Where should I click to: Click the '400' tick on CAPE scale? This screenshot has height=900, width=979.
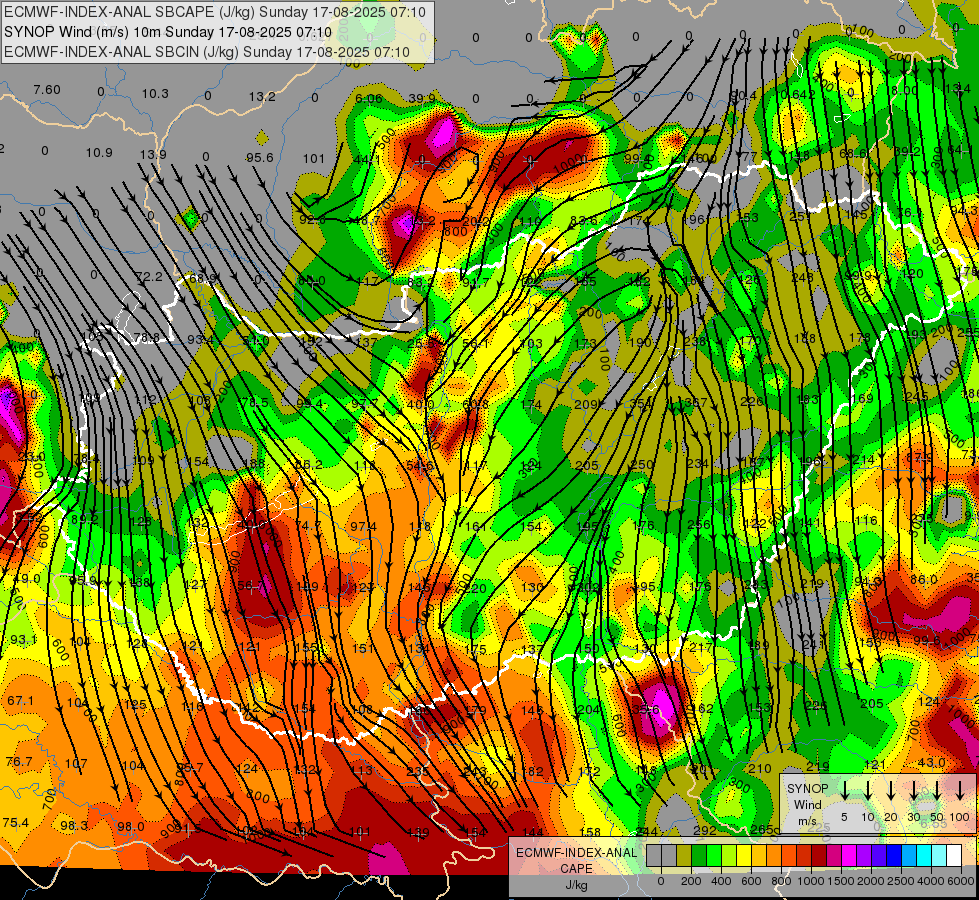pyautogui.click(x=721, y=881)
